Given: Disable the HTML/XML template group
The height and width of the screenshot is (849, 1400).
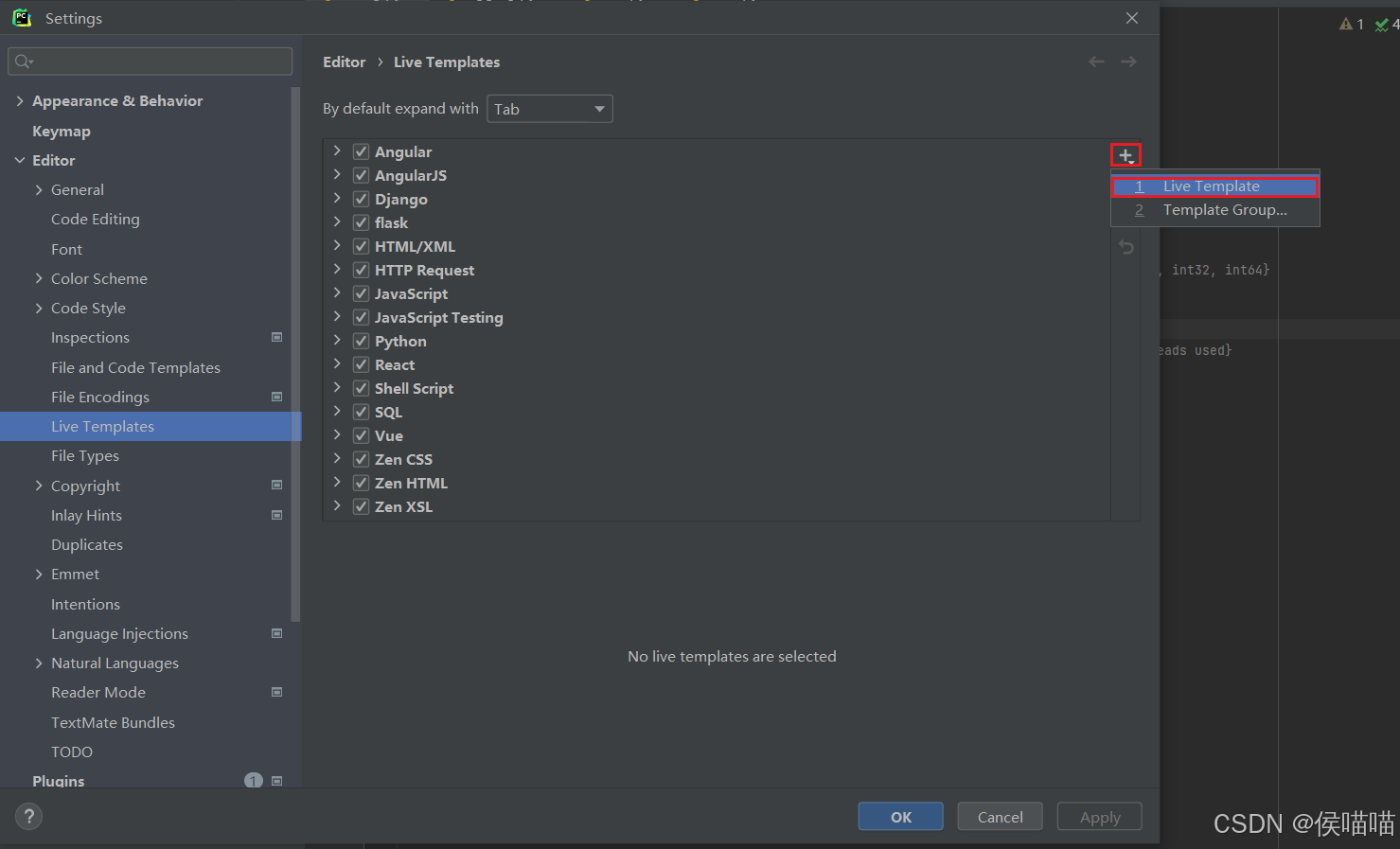Looking at the screenshot, I should [x=361, y=246].
